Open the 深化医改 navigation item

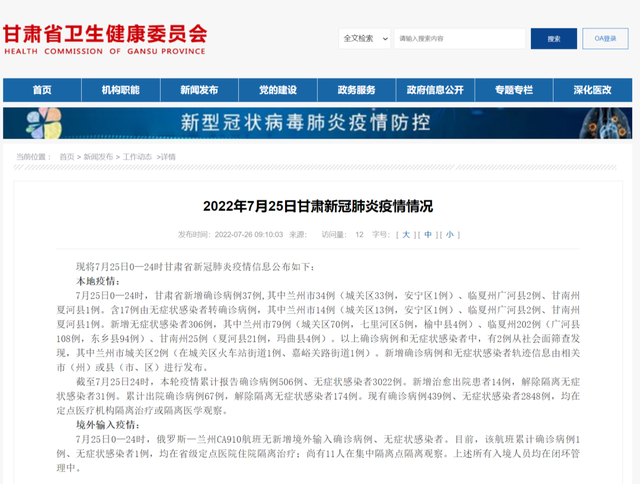592,90
